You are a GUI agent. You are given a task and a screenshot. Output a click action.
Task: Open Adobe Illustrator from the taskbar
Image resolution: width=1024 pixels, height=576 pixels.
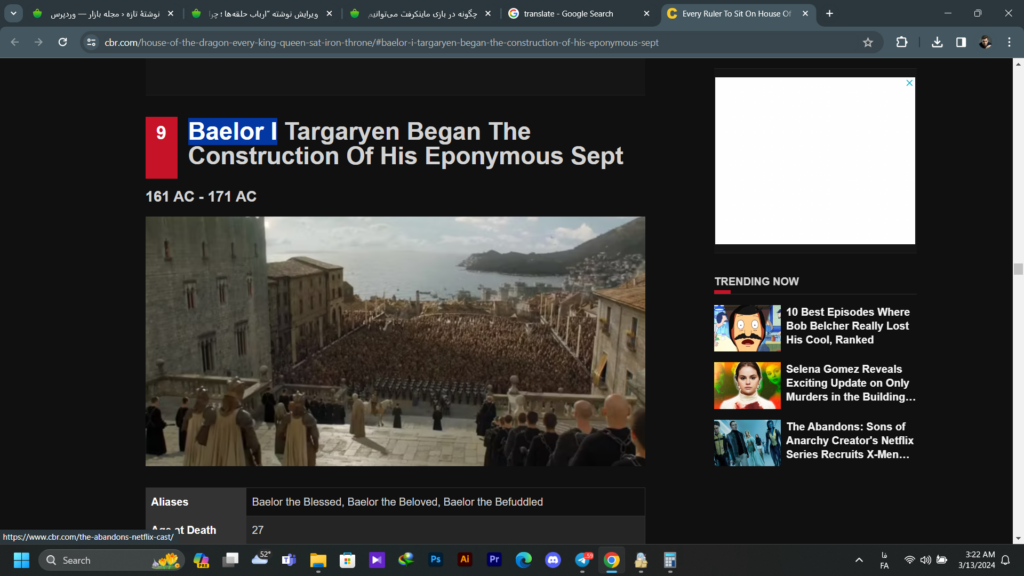click(465, 560)
